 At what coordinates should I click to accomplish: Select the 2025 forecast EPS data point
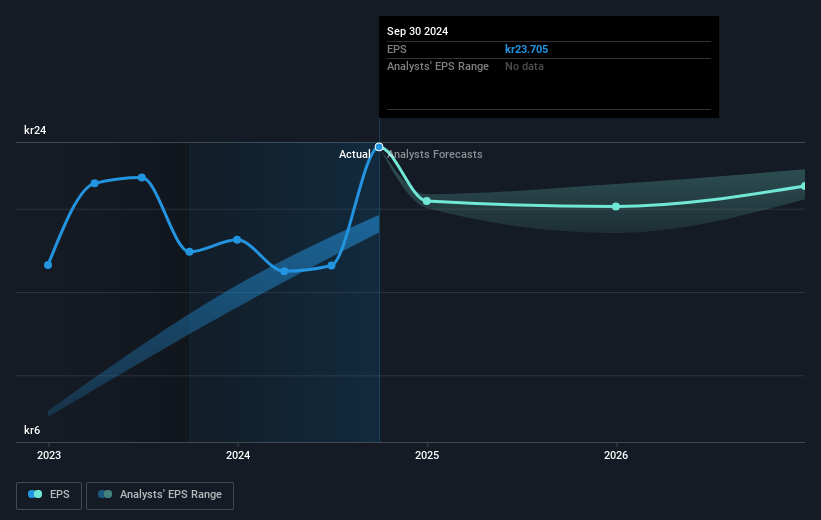427,201
